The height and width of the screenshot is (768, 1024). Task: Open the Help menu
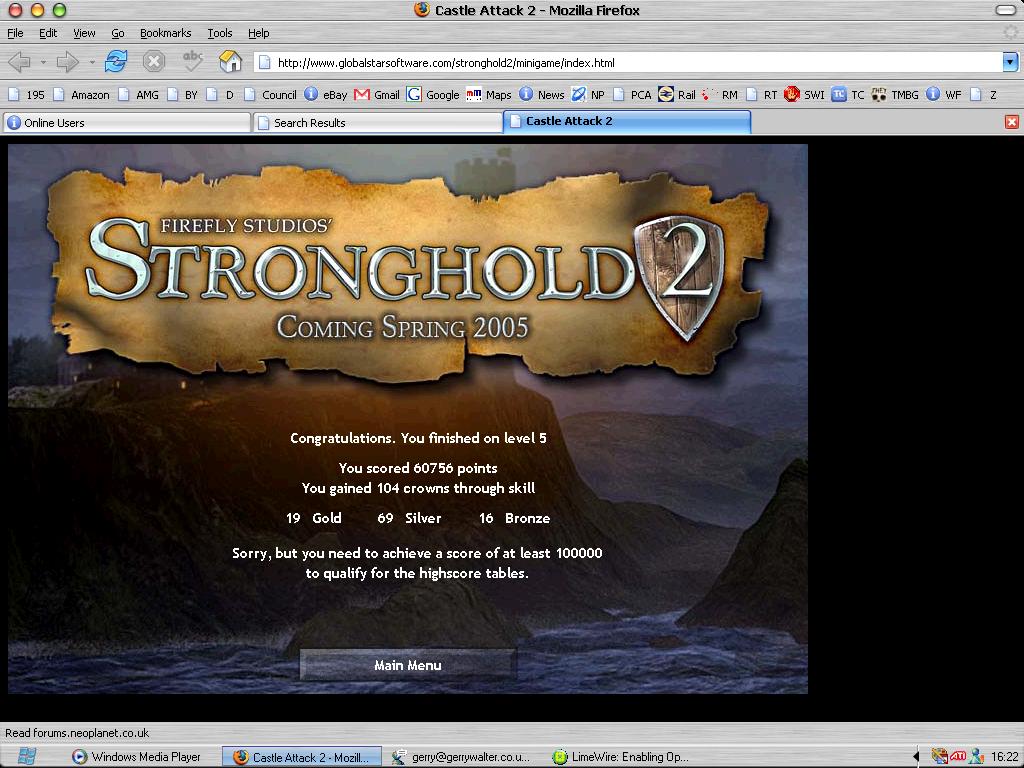[258, 33]
